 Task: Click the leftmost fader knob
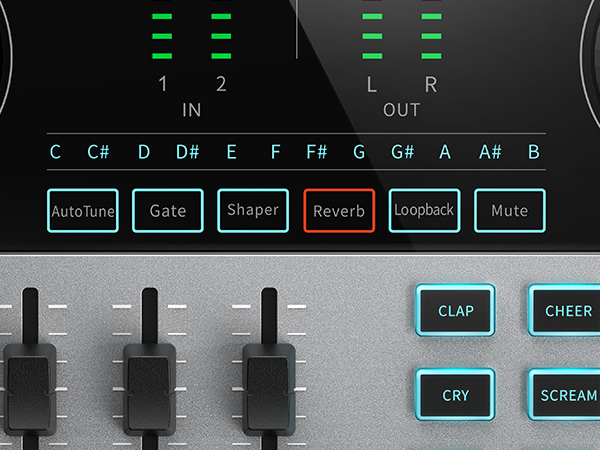tap(30, 385)
